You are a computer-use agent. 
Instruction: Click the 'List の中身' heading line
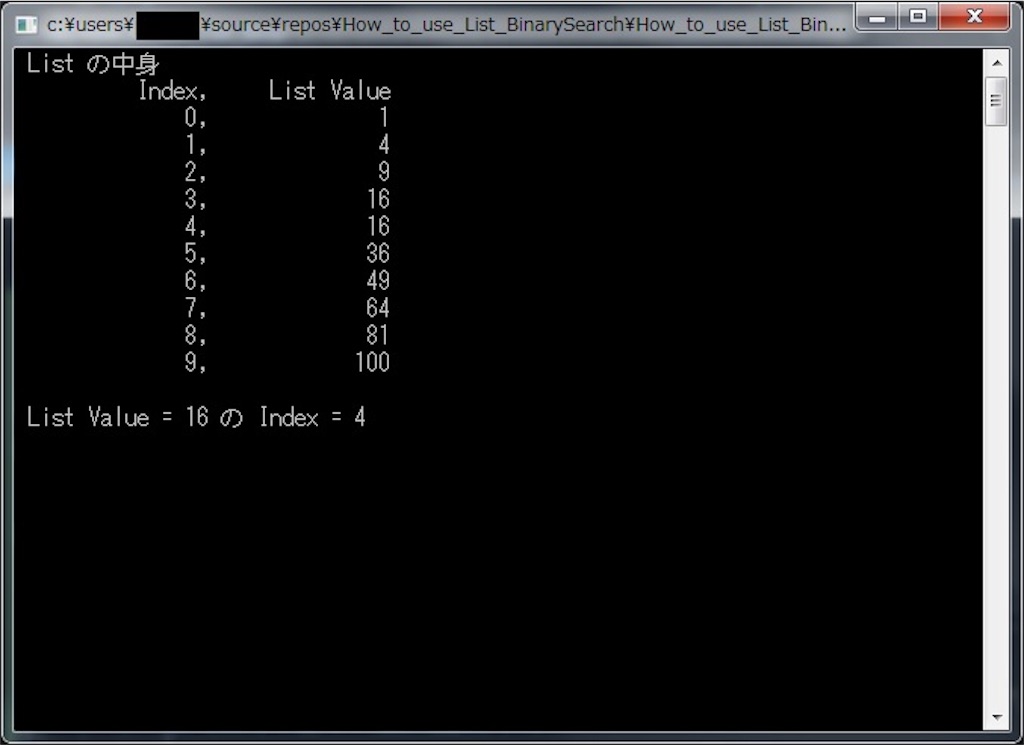point(92,64)
